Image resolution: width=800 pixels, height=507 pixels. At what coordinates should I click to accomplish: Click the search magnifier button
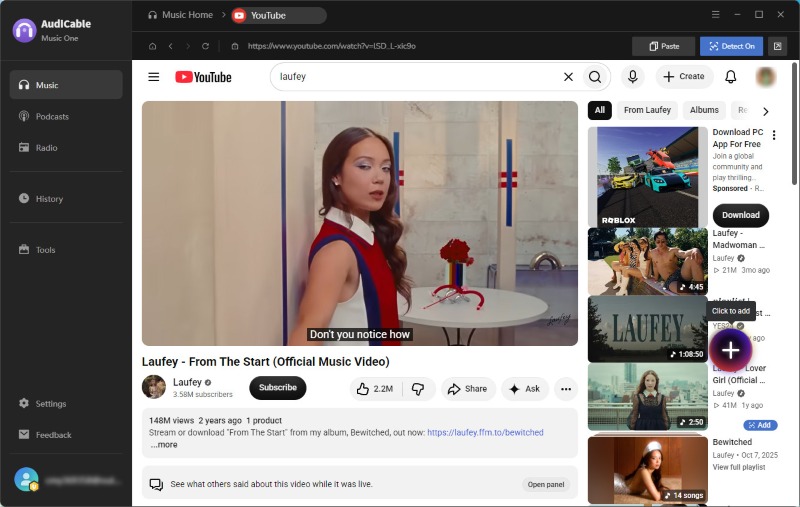coord(595,77)
